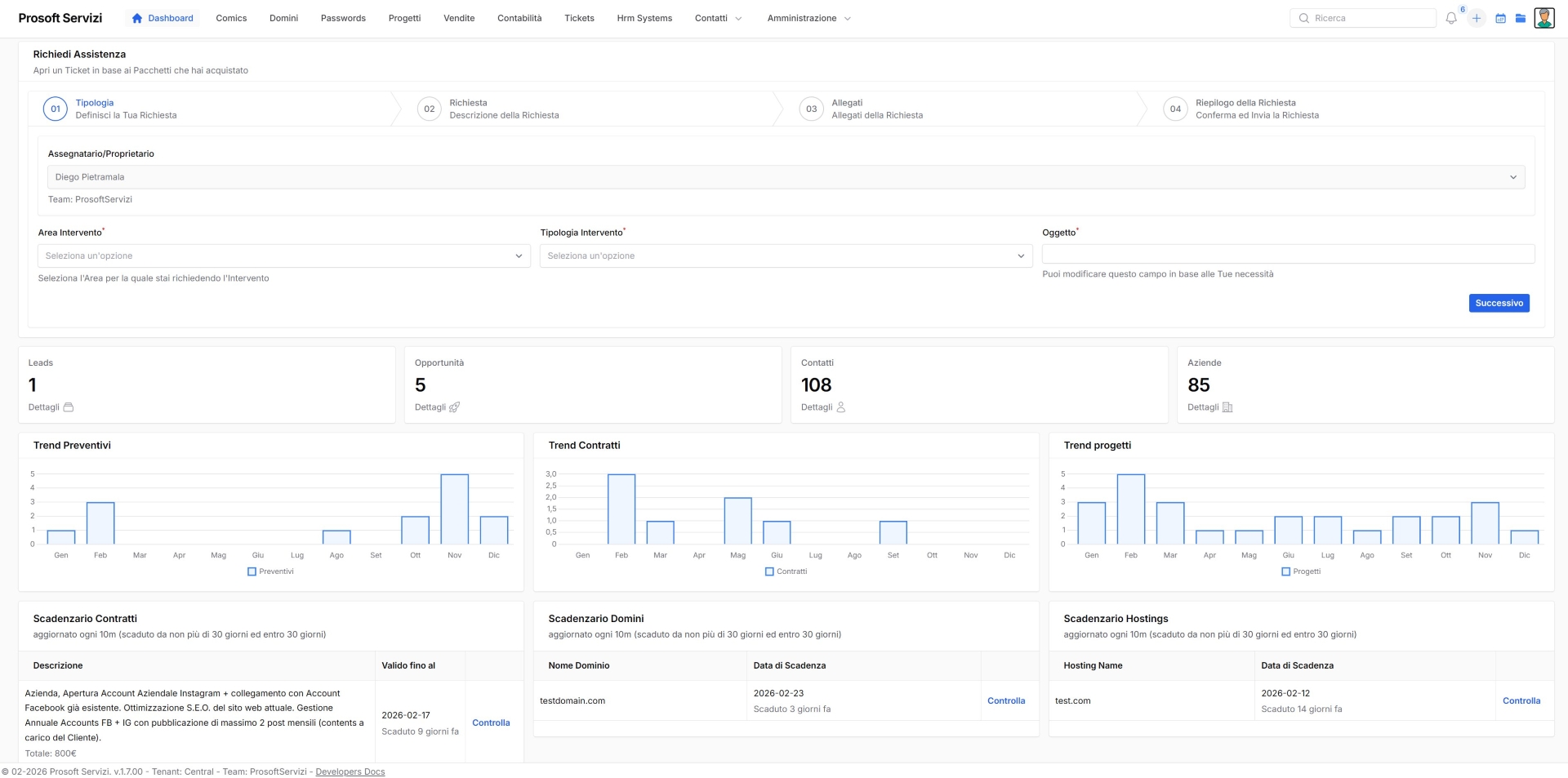Click the search magnifier icon

point(1304,18)
